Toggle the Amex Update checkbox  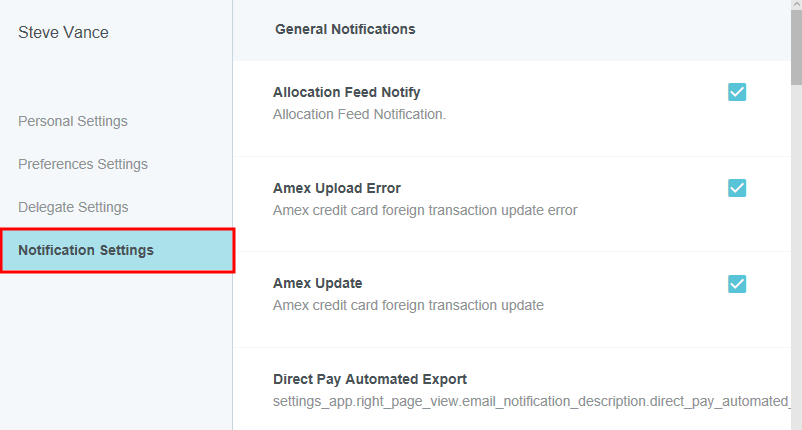click(737, 283)
